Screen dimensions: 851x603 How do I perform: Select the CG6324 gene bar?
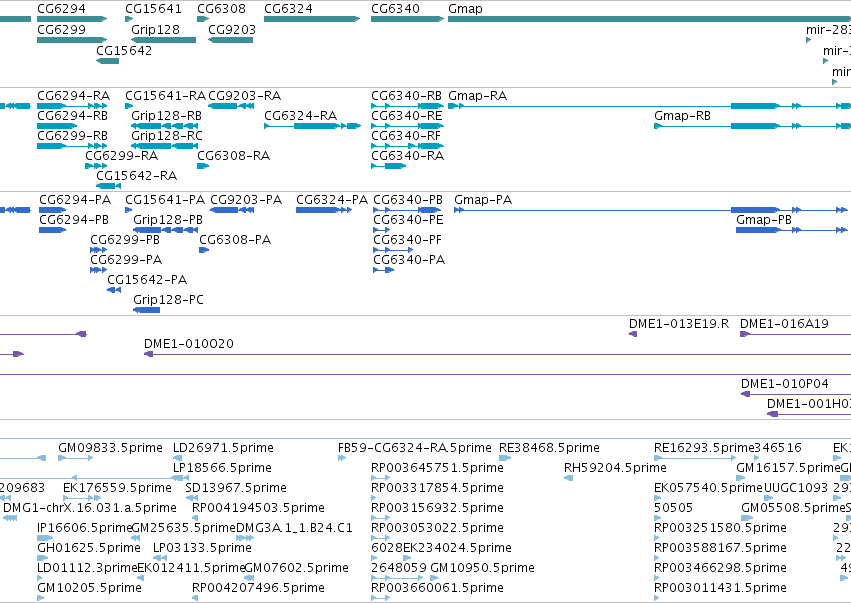(312, 19)
